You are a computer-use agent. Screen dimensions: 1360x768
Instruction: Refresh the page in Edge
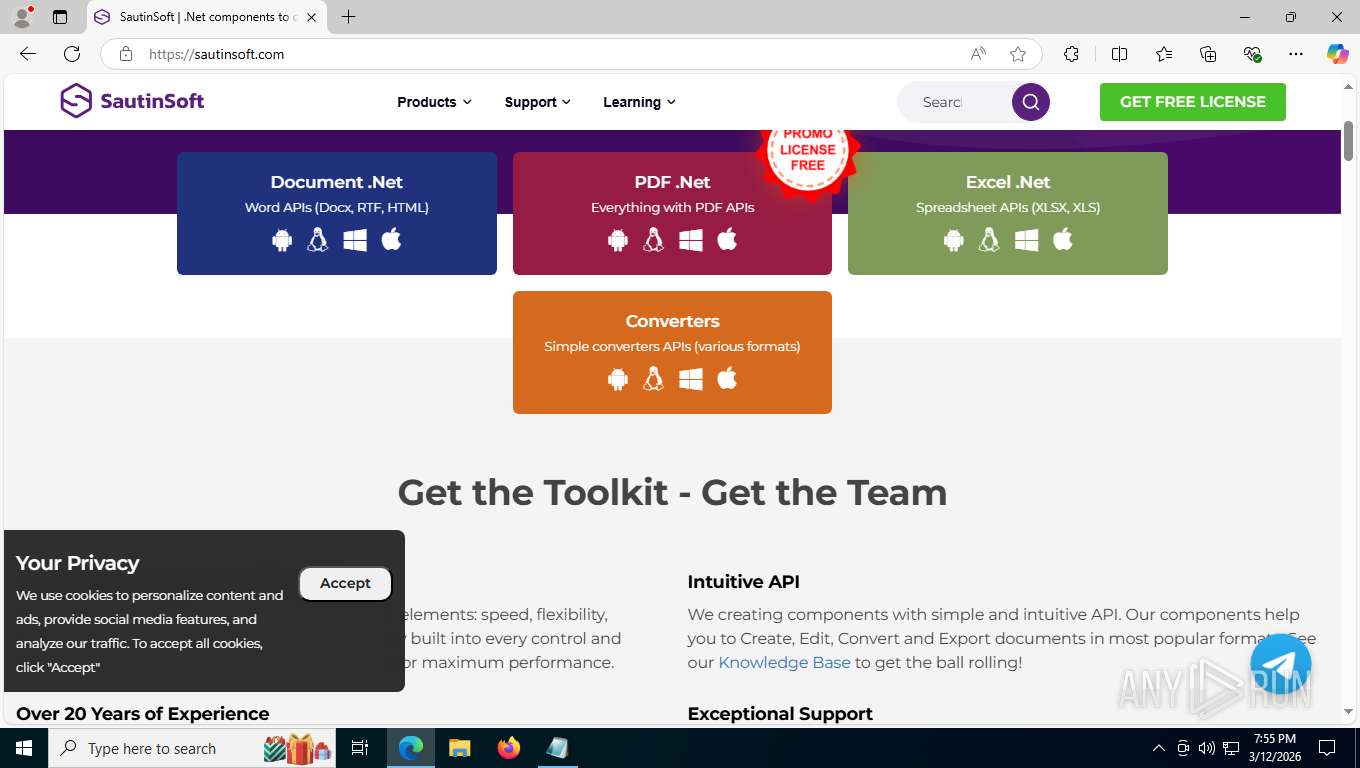click(72, 54)
